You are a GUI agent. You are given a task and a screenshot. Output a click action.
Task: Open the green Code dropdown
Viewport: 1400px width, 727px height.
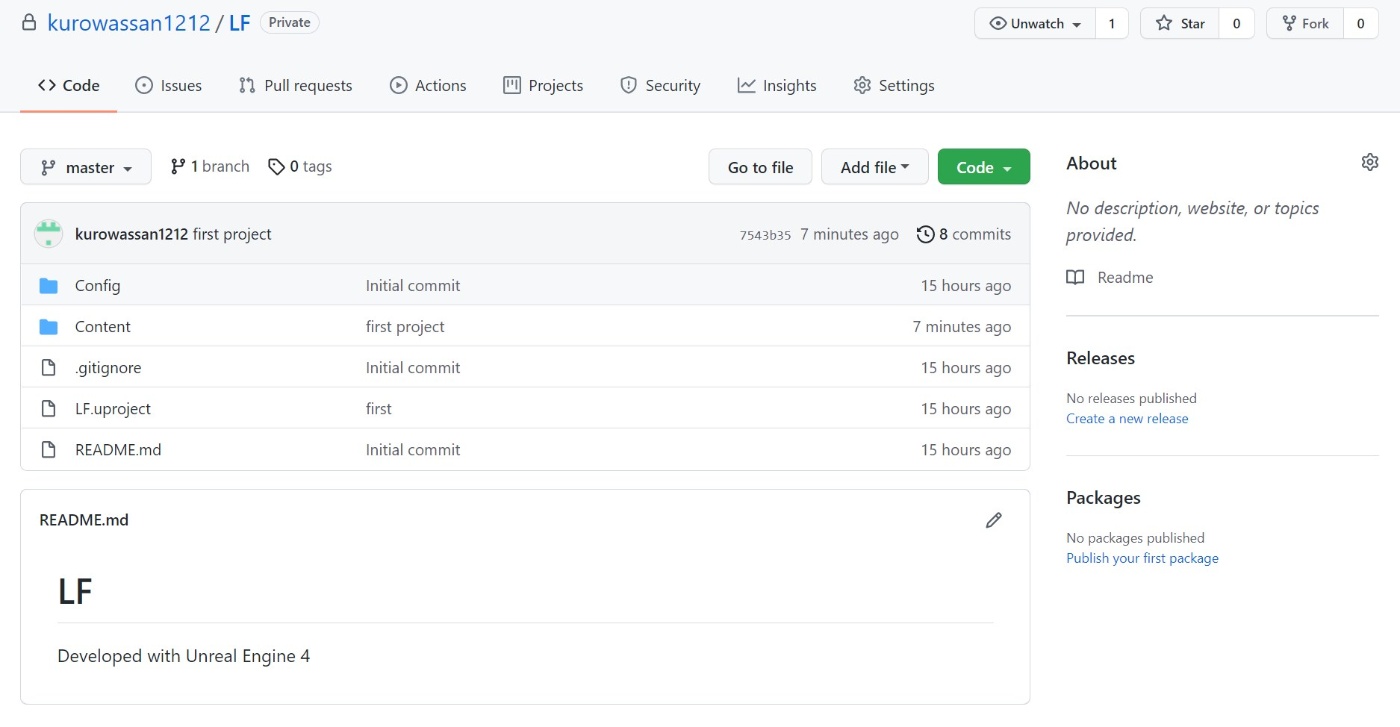click(984, 167)
